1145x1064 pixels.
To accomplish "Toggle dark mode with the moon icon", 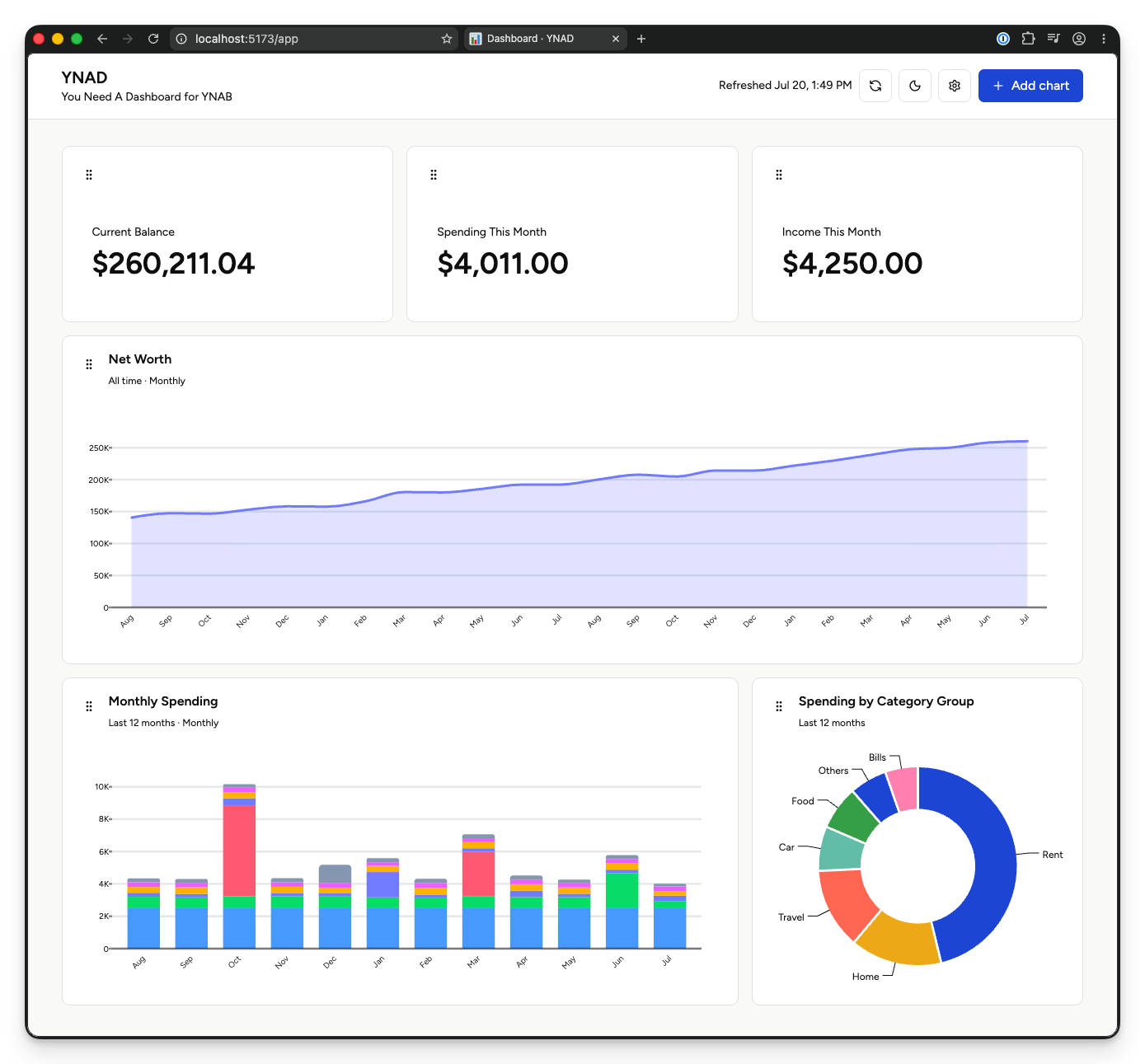I will point(915,86).
